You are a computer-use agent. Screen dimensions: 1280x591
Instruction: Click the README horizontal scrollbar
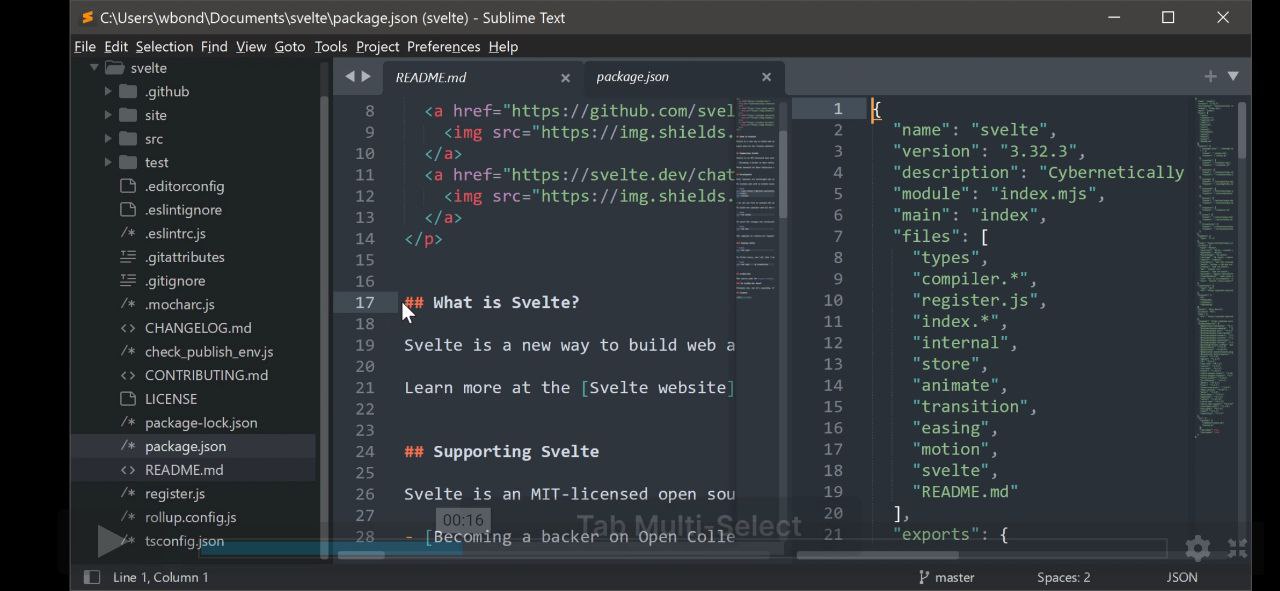[x=361, y=554]
